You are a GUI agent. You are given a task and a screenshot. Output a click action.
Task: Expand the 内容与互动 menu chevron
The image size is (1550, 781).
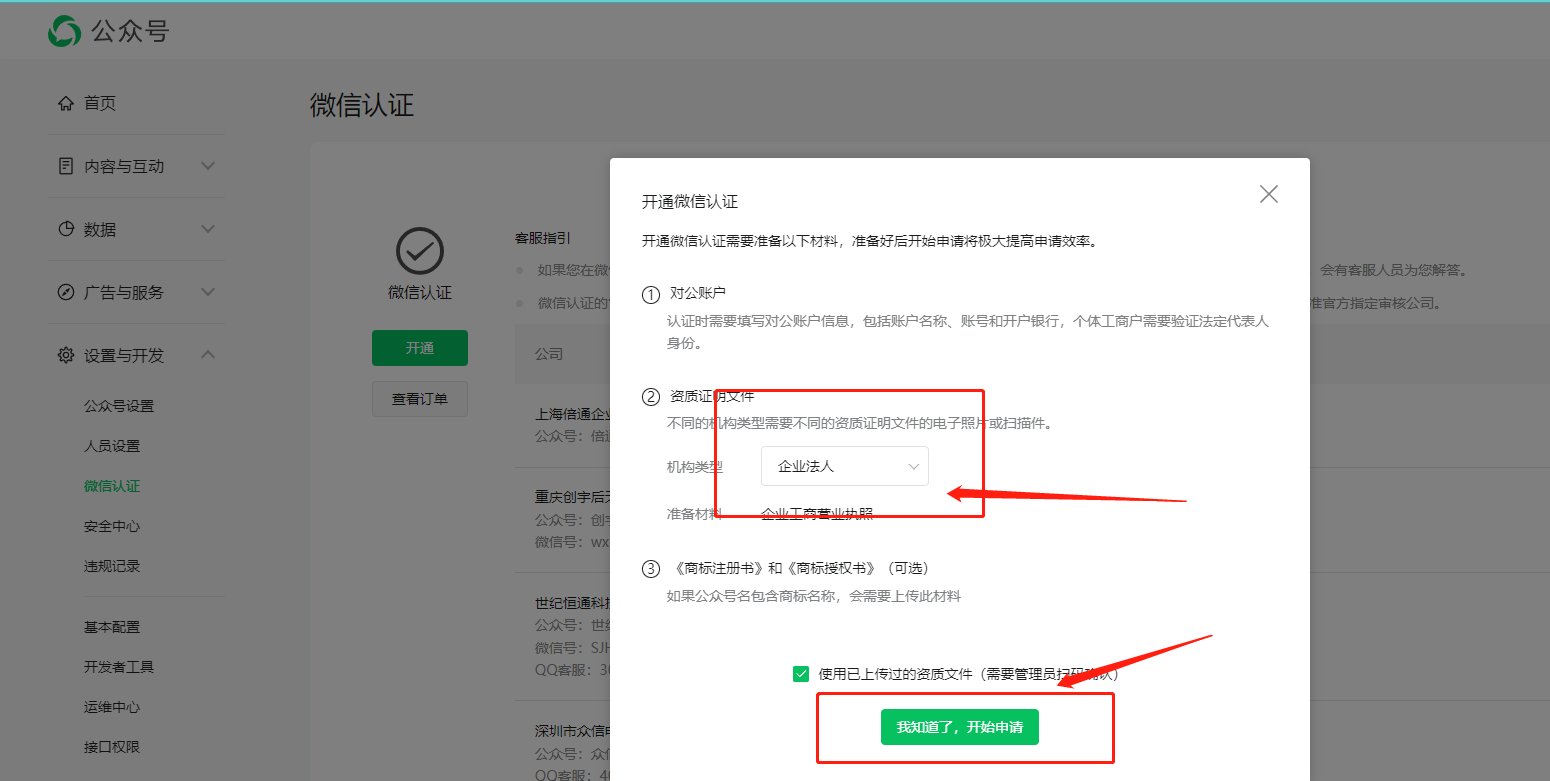pos(208,166)
